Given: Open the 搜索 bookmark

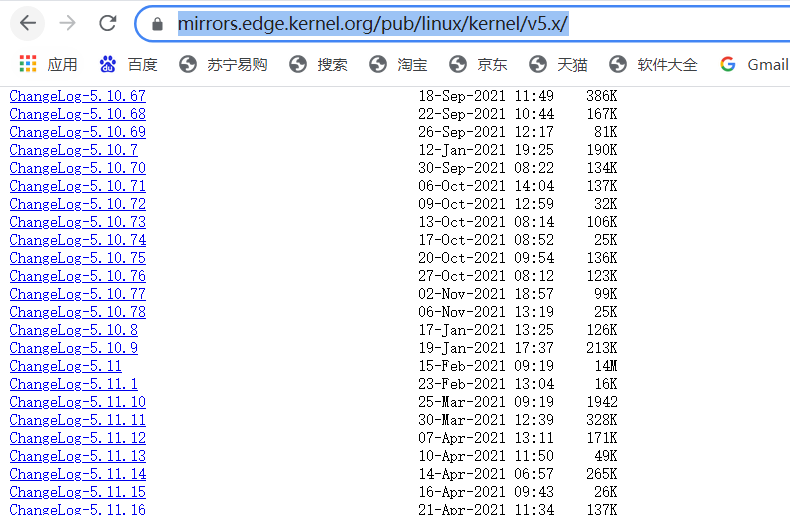Looking at the screenshot, I should (318, 65).
